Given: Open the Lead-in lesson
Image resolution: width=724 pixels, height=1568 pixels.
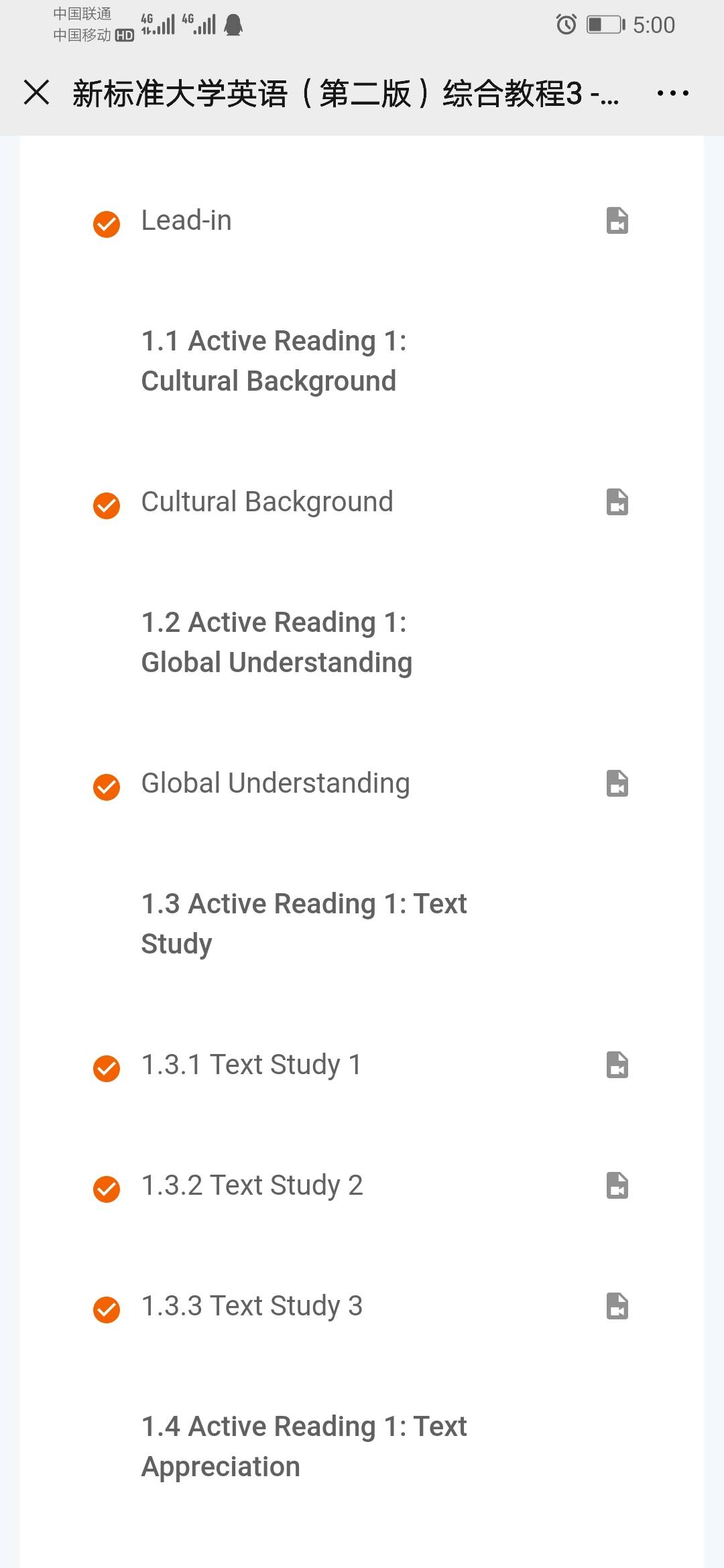Looking at the screenshot, I should pyautogui.click(x=186, y=220).
